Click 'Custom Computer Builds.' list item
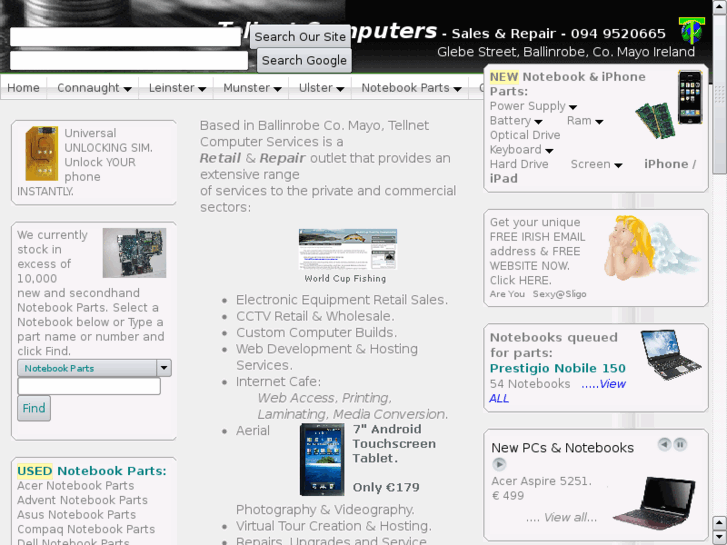727x545 pixels. tap(317, 333)
